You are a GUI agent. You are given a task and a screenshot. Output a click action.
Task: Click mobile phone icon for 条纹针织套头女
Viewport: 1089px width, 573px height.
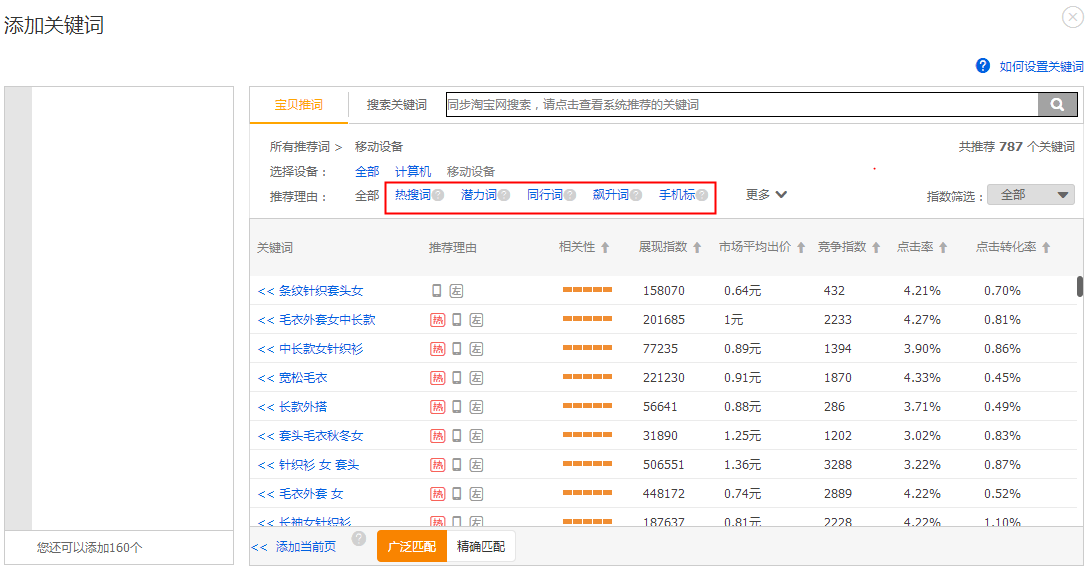point(437,290)
